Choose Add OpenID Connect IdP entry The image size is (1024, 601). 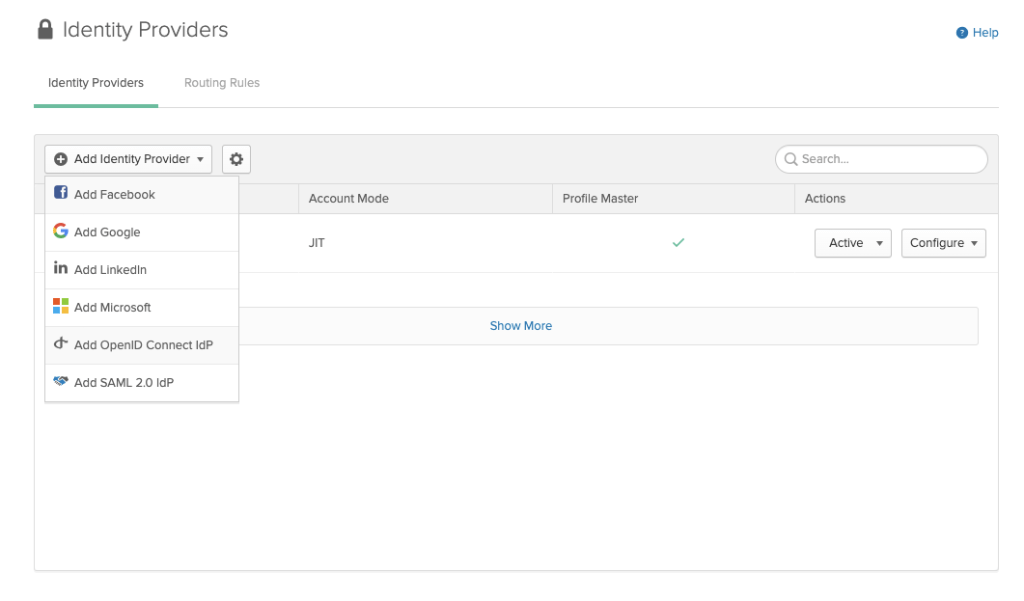(143, 345)
